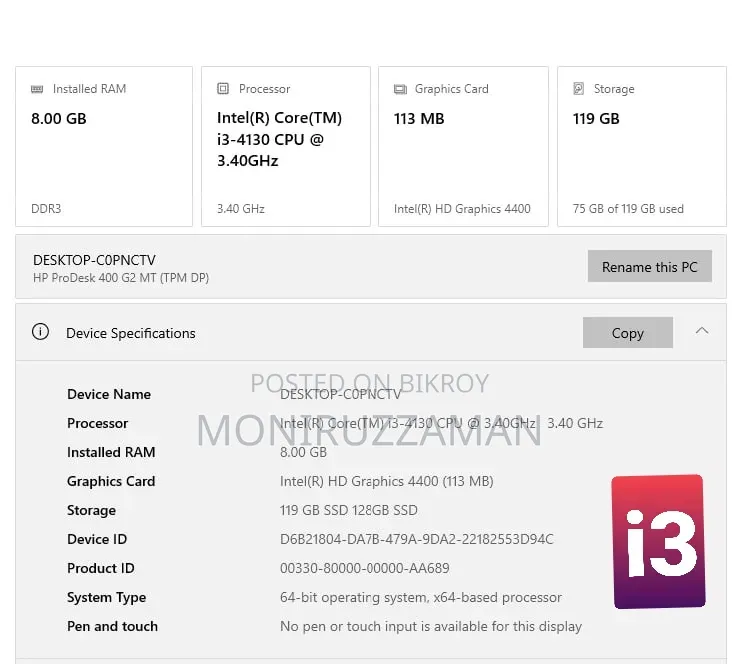Select Intel(R) HD Graphics 4400 (113 MB) value
742x664 pixels.
pyautogui.click(x=387, y=481)
